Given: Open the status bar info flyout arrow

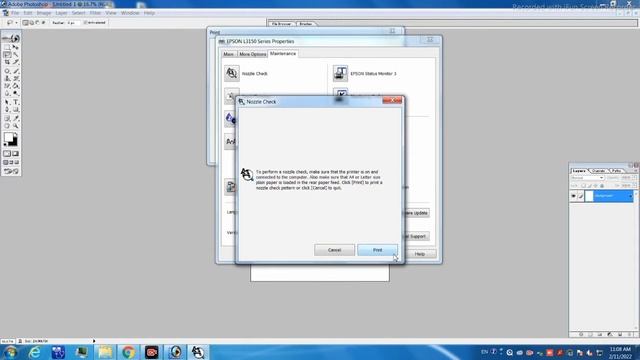Looking at the screenshot, I should pyautogui.click(x=94, y=341).
